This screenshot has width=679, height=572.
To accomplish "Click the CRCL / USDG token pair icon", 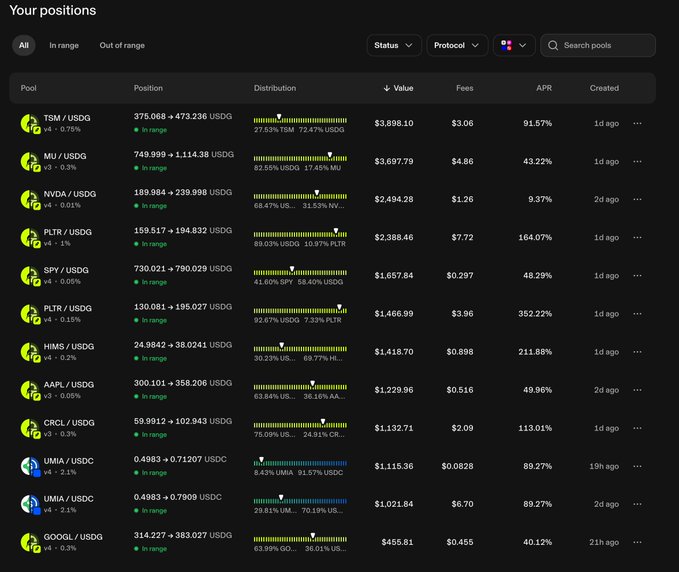I will click(x=30, y=429).
